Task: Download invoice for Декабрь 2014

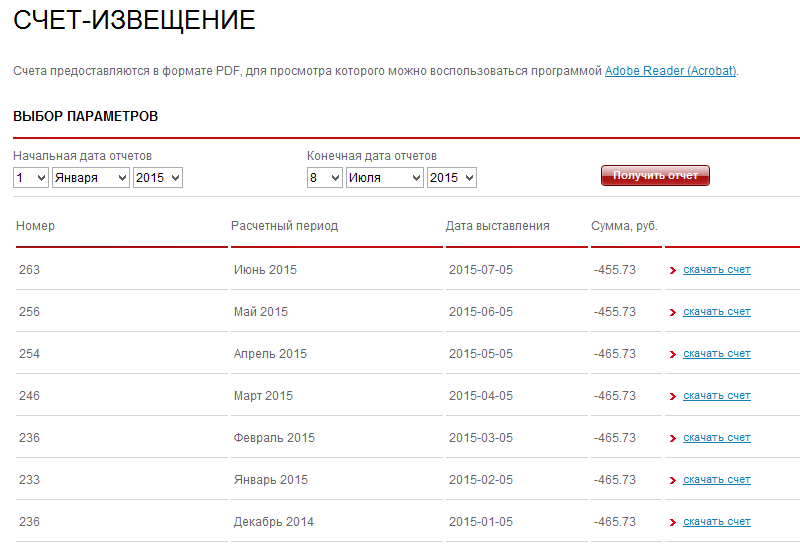Action: [x=716, y=522]
